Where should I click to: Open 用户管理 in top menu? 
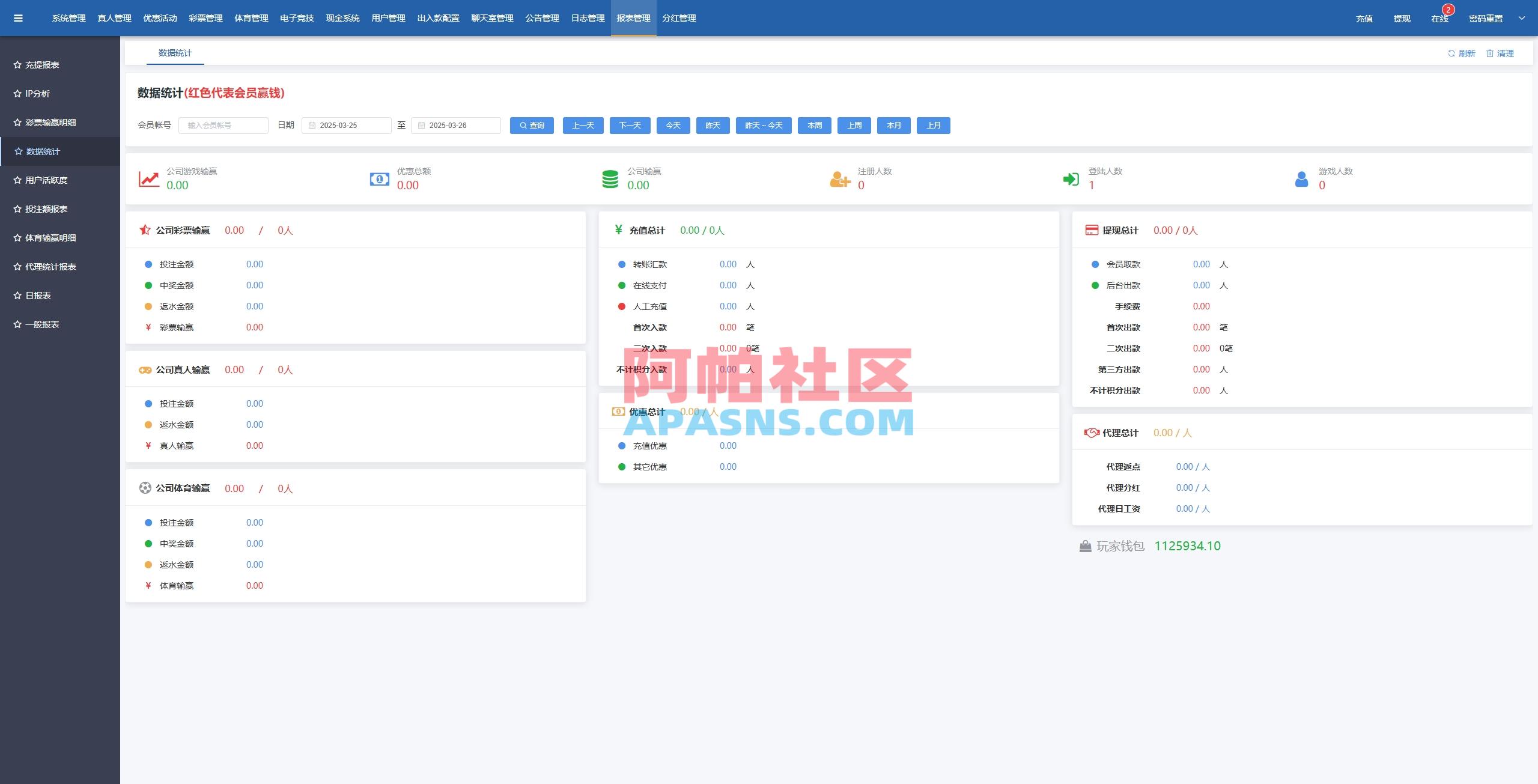coord(388,18)
